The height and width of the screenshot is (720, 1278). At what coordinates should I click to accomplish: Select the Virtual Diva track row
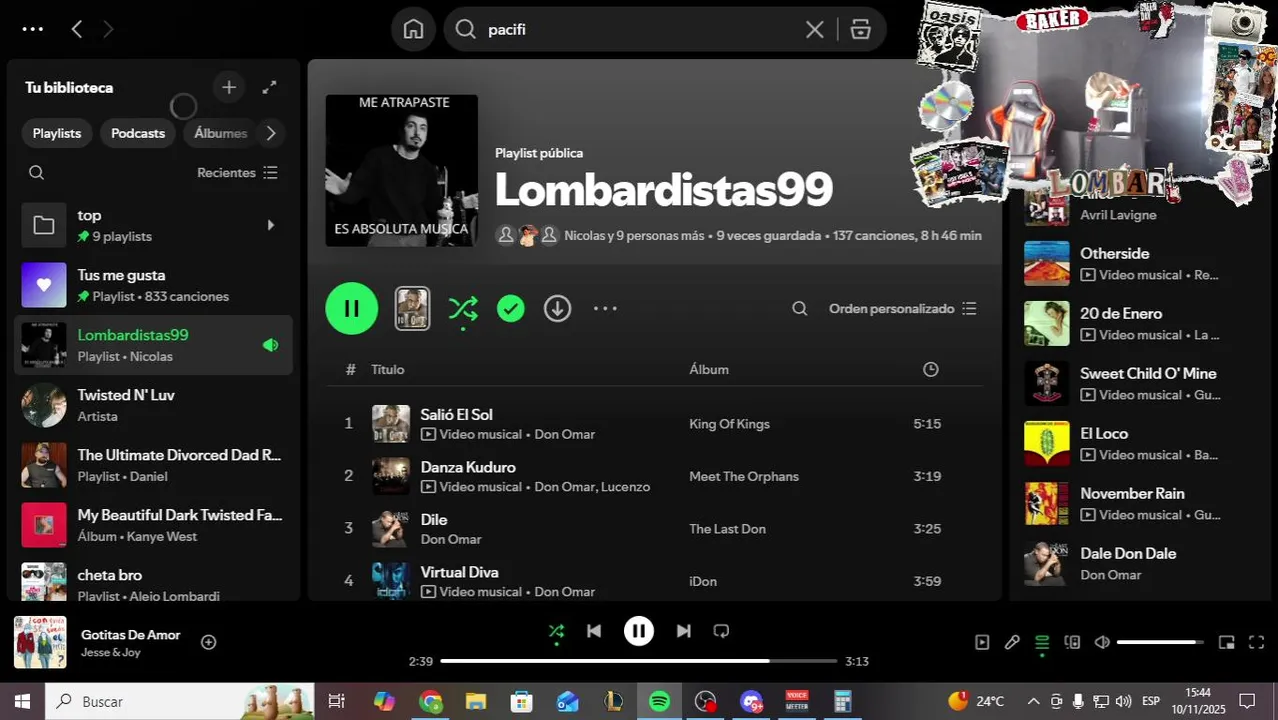point(654,581)
